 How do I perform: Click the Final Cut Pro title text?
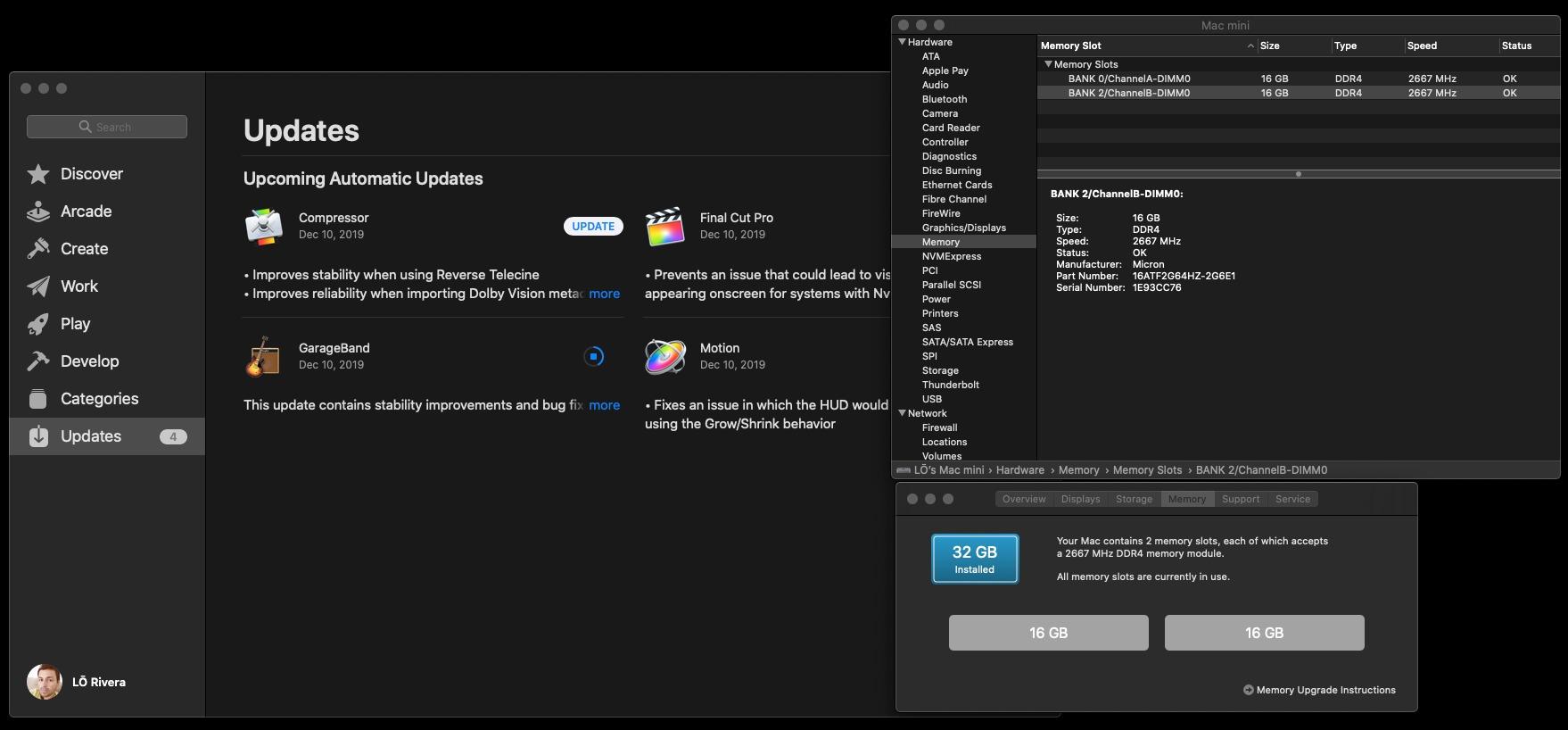click(x=737, y=218)
